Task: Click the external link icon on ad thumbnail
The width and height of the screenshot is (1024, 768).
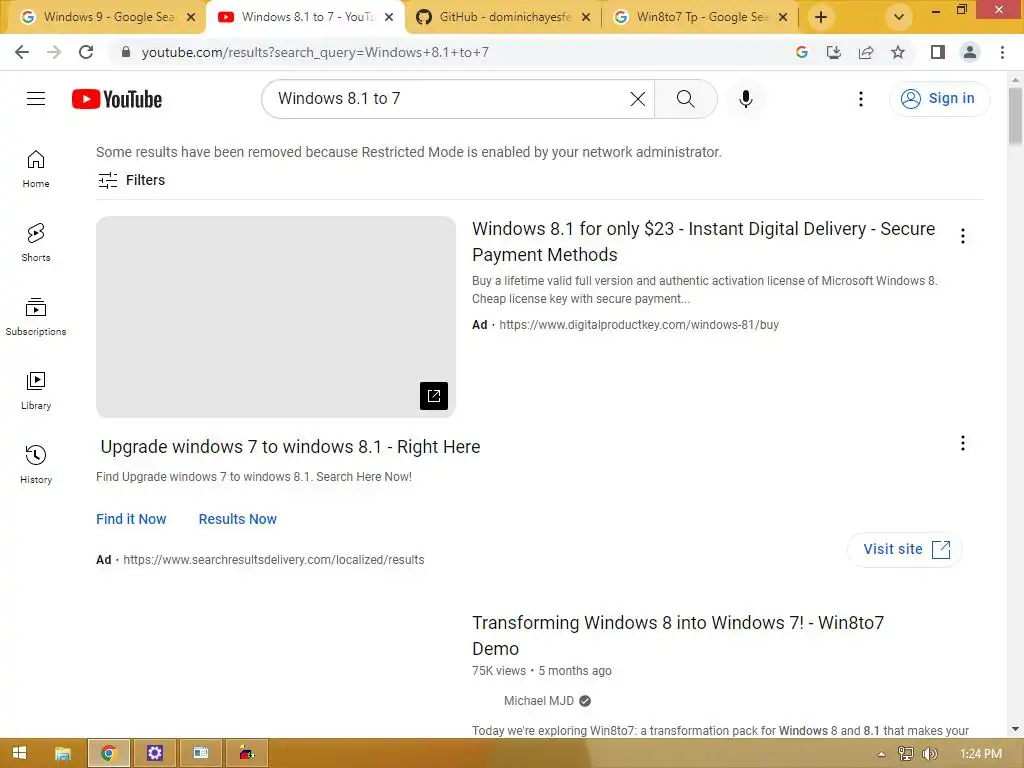Action: [x=434, y=396]
